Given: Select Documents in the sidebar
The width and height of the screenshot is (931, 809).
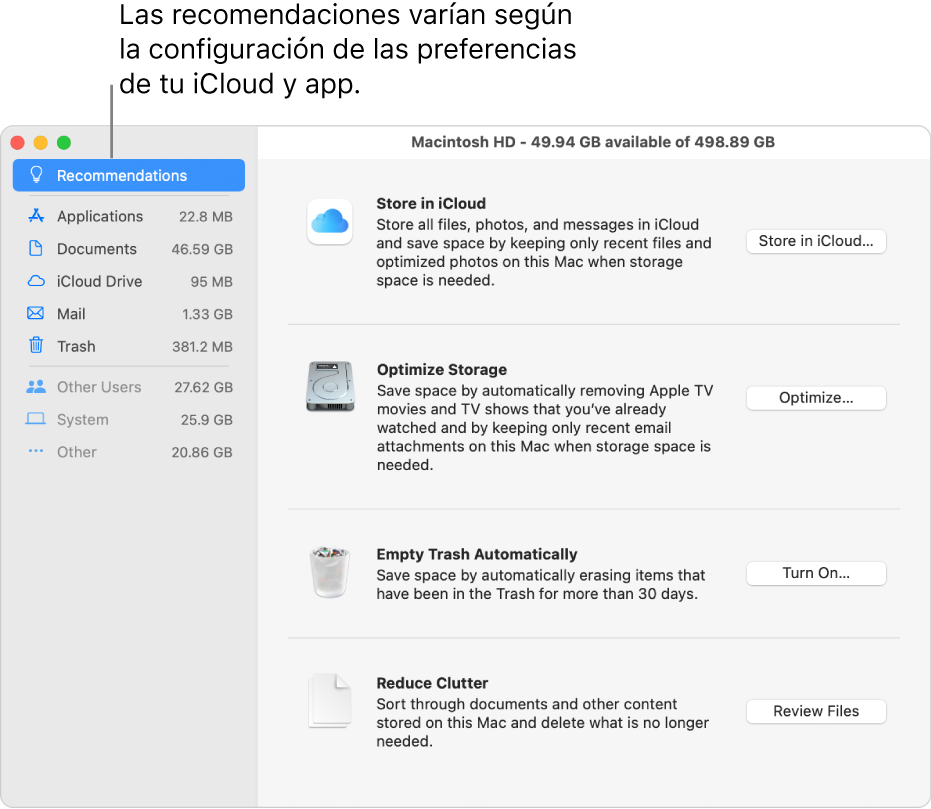Looking at the screenshot, I should (129, 249).
